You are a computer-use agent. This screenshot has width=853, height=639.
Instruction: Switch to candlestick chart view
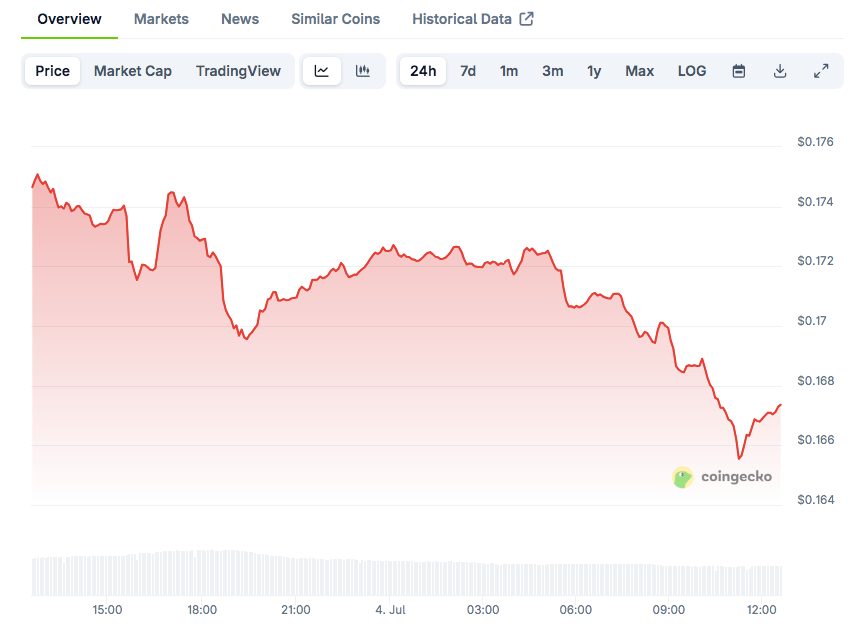(x=363, y=71)
